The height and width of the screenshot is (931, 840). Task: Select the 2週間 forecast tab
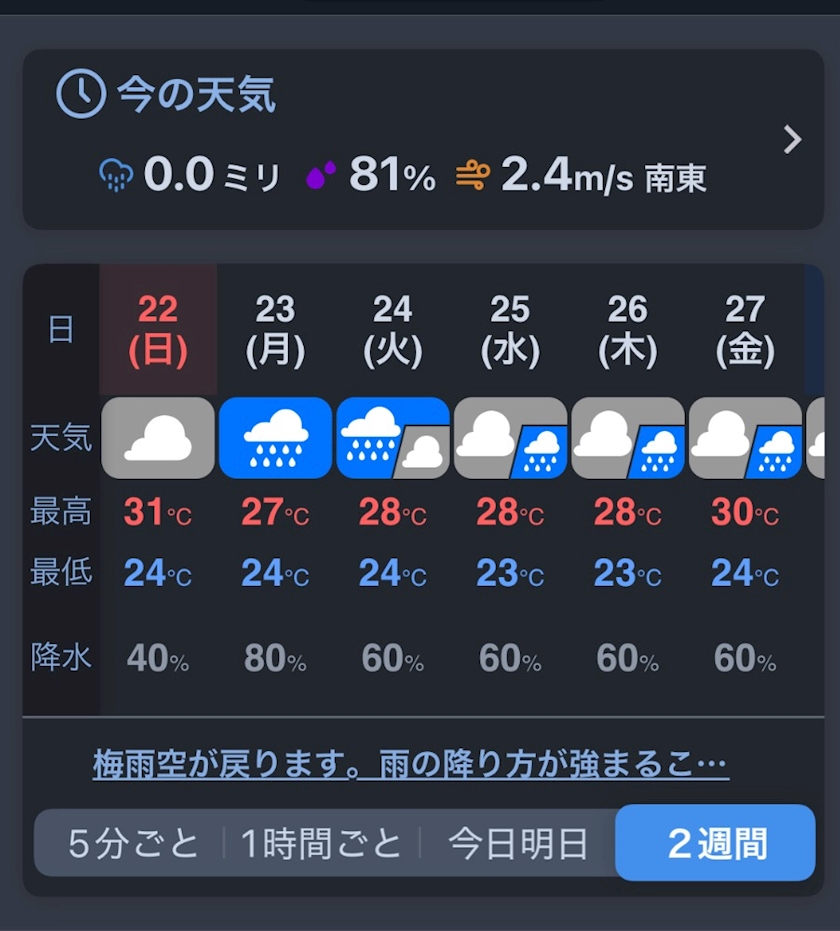click(716, 843)
